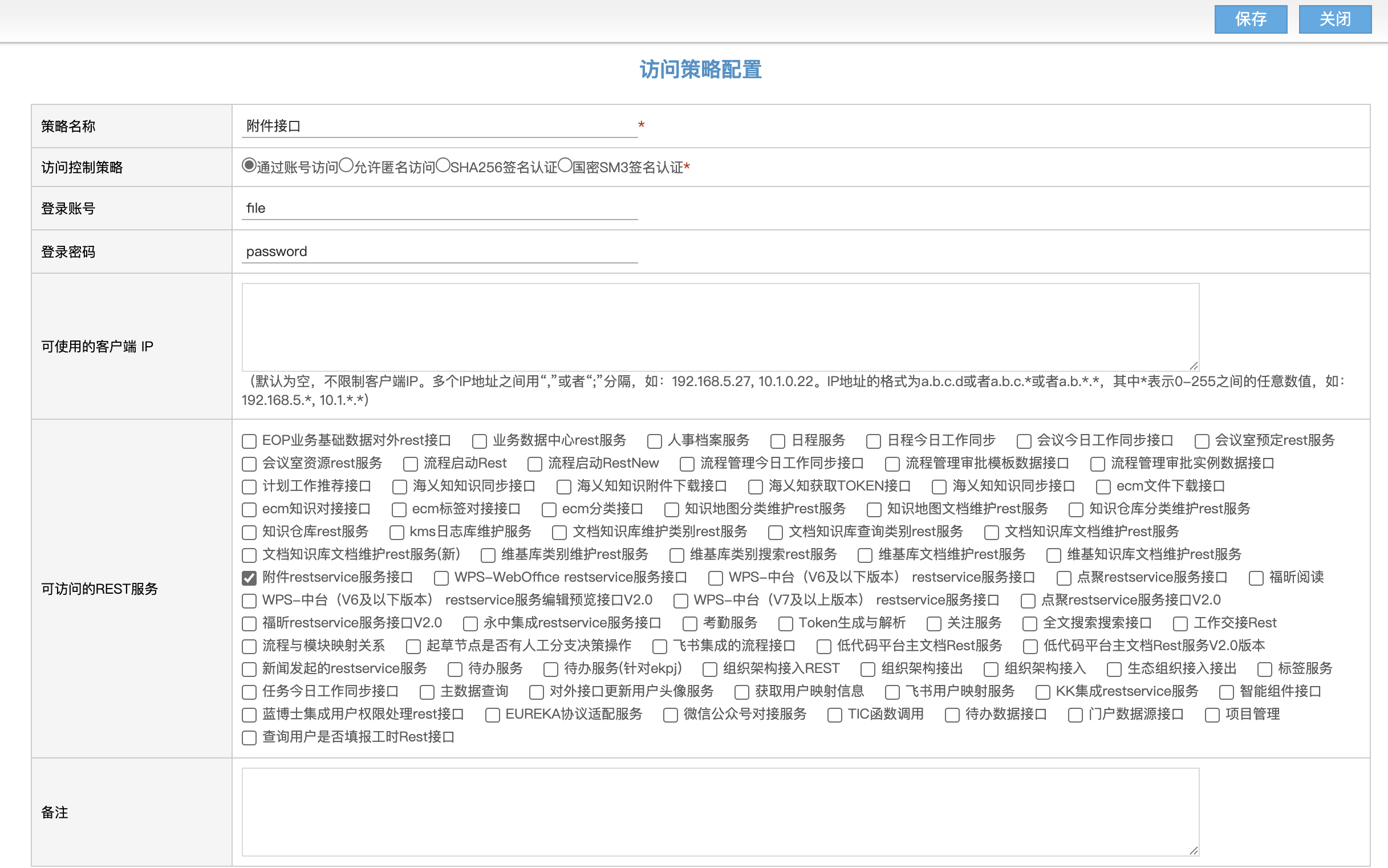Select SHA256签名认证 radio option

(443, 165)
